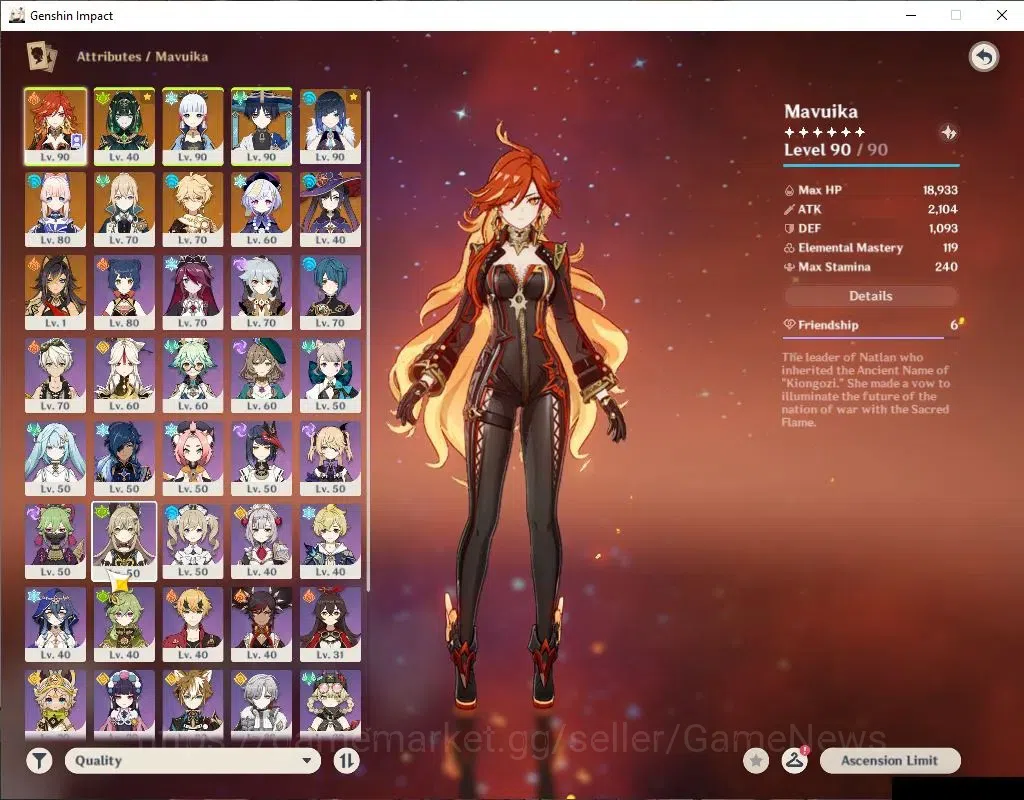This screenshot has height=800, width=1024.
Task: Click Mavuika's character description text
Action: [x=865, y=389]
